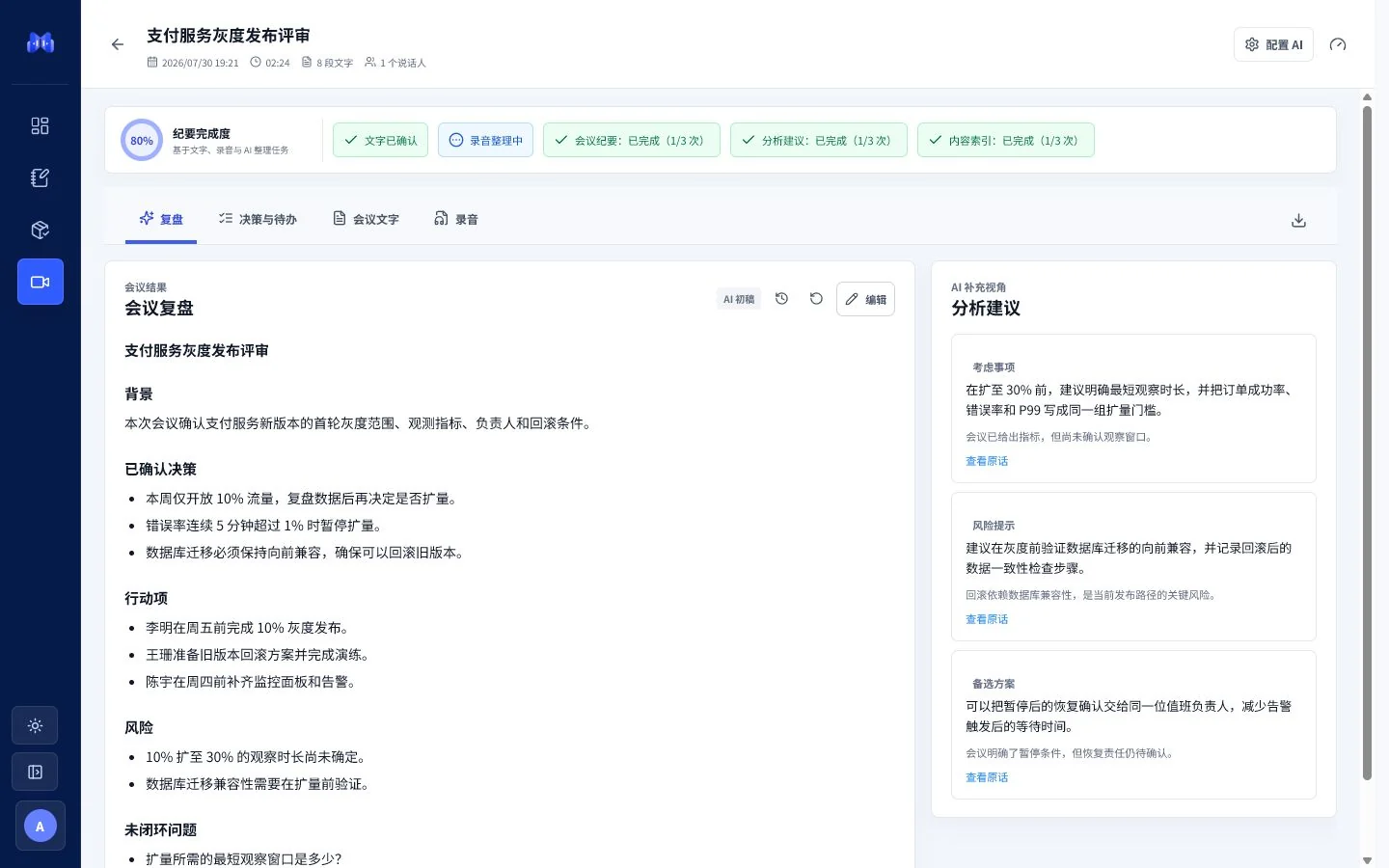Image resolution: width=1389 pixels, height=868 pixels.
Task: Click the date 2026/07/30 19:21
Action: pyautogui.click(x=193, y=63)
